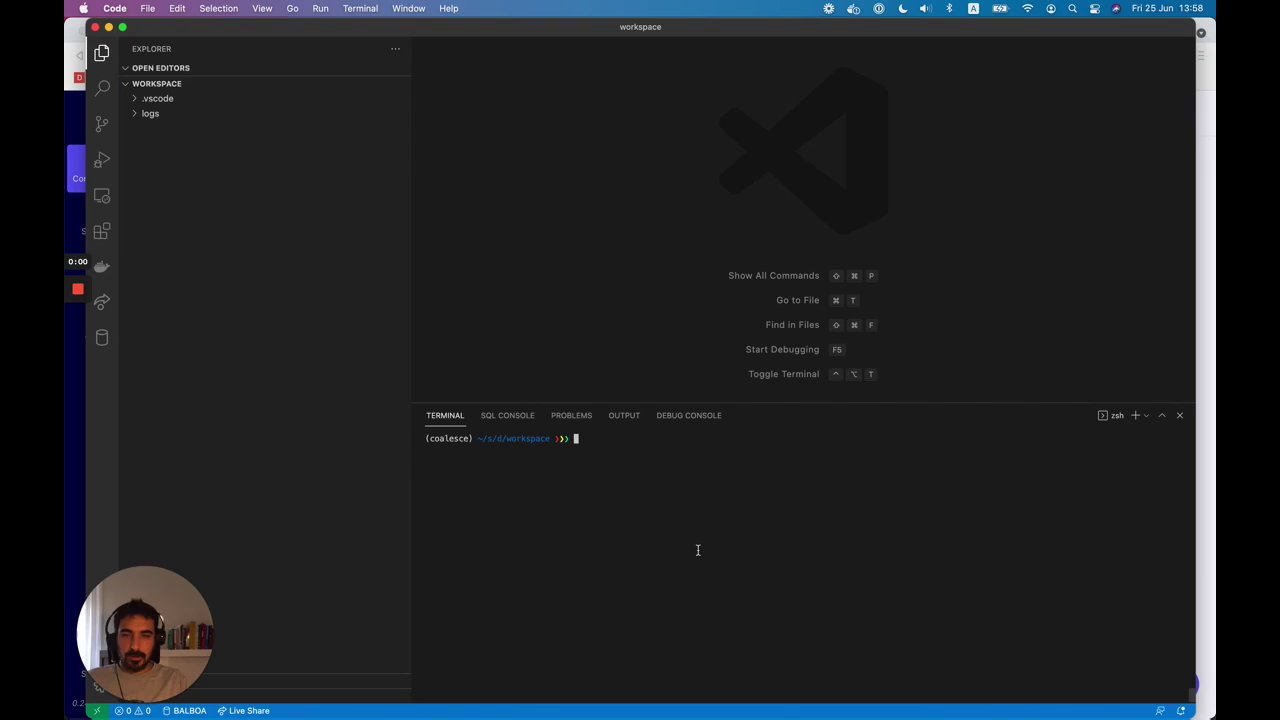Open the Apple menu
The width and height of the screenshot is (1280, 720).
click(82, 9)
